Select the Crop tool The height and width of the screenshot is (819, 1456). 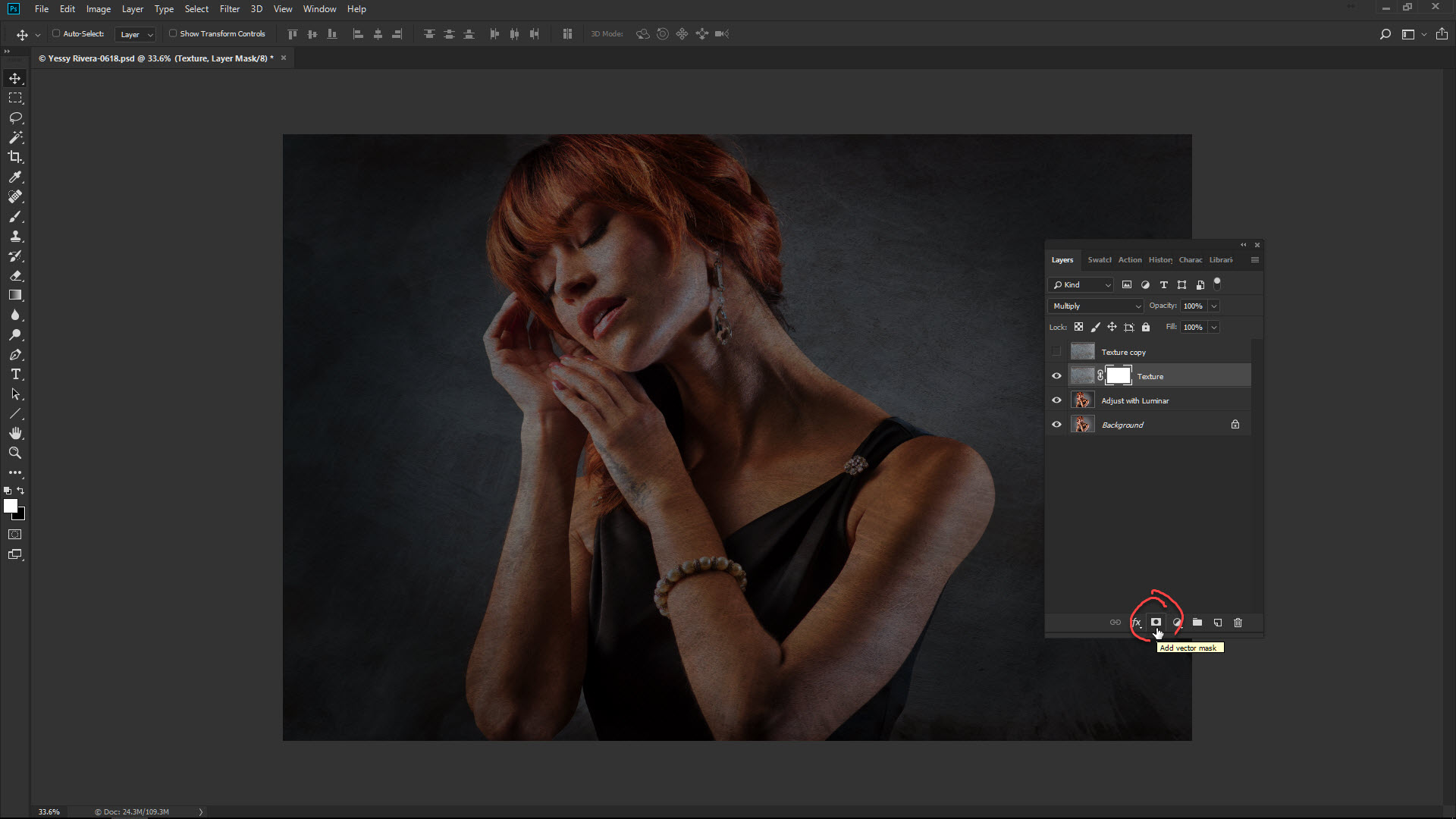(x=15, y=157)
